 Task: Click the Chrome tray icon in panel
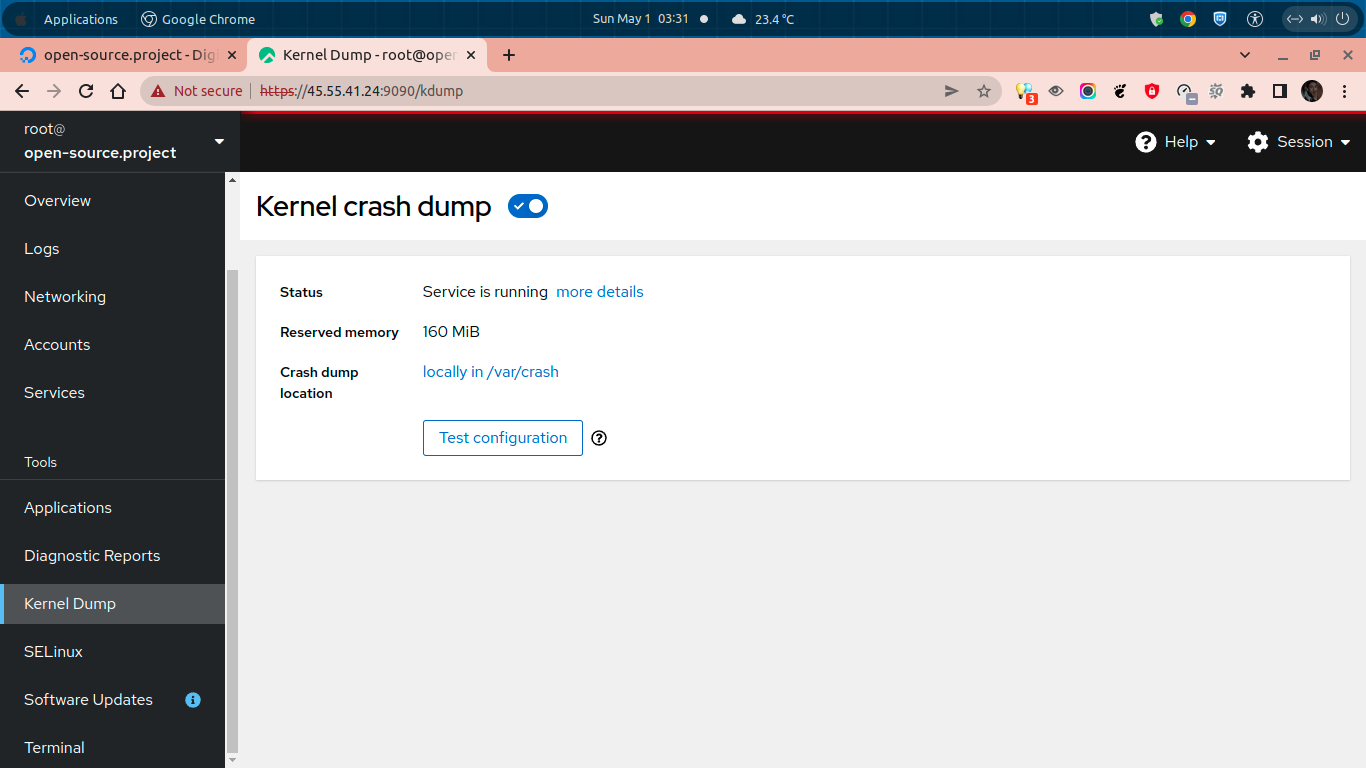point(1188,19)
